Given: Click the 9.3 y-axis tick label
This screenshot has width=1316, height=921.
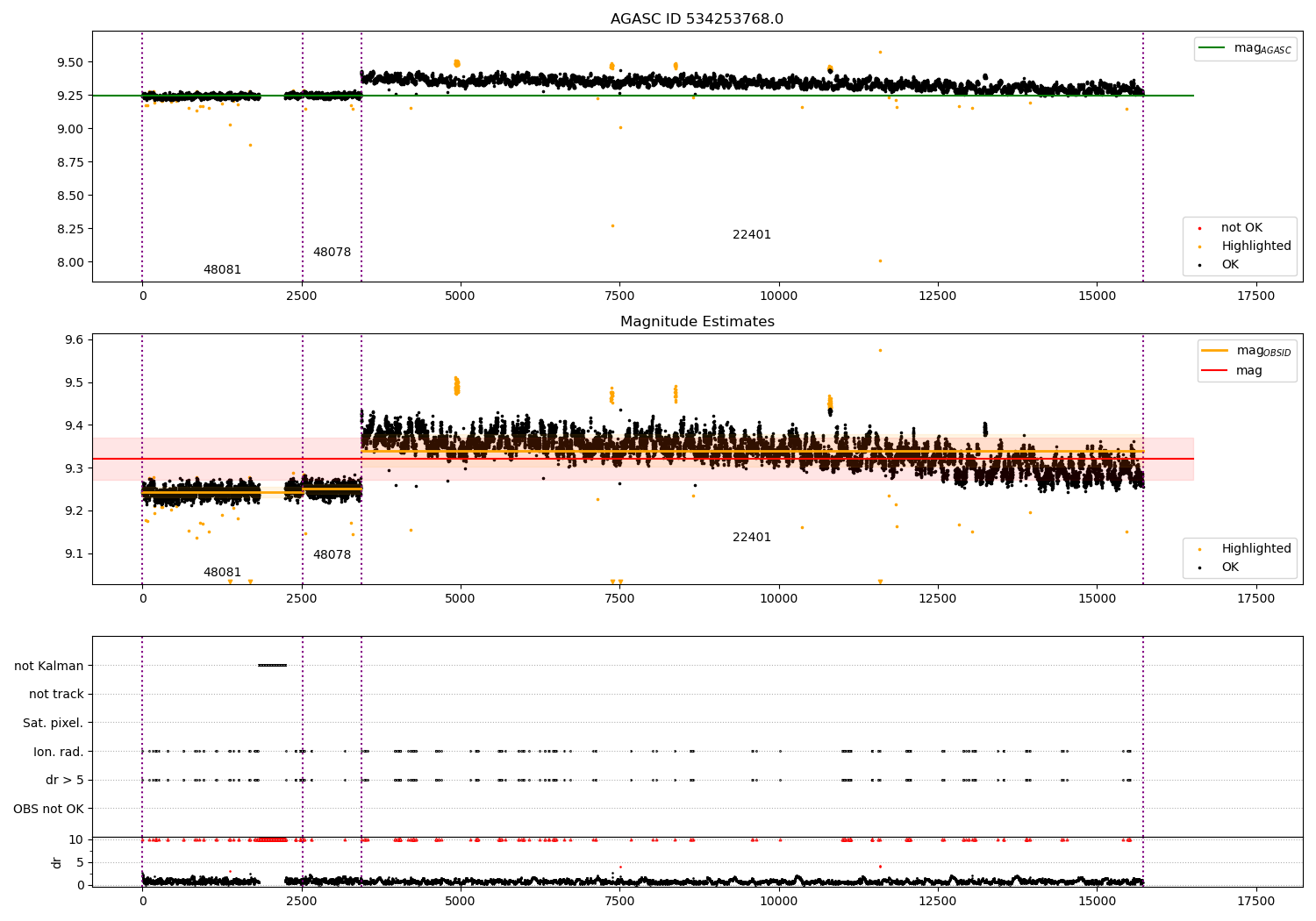Looking at the screenshot, I should click(73, 468).
